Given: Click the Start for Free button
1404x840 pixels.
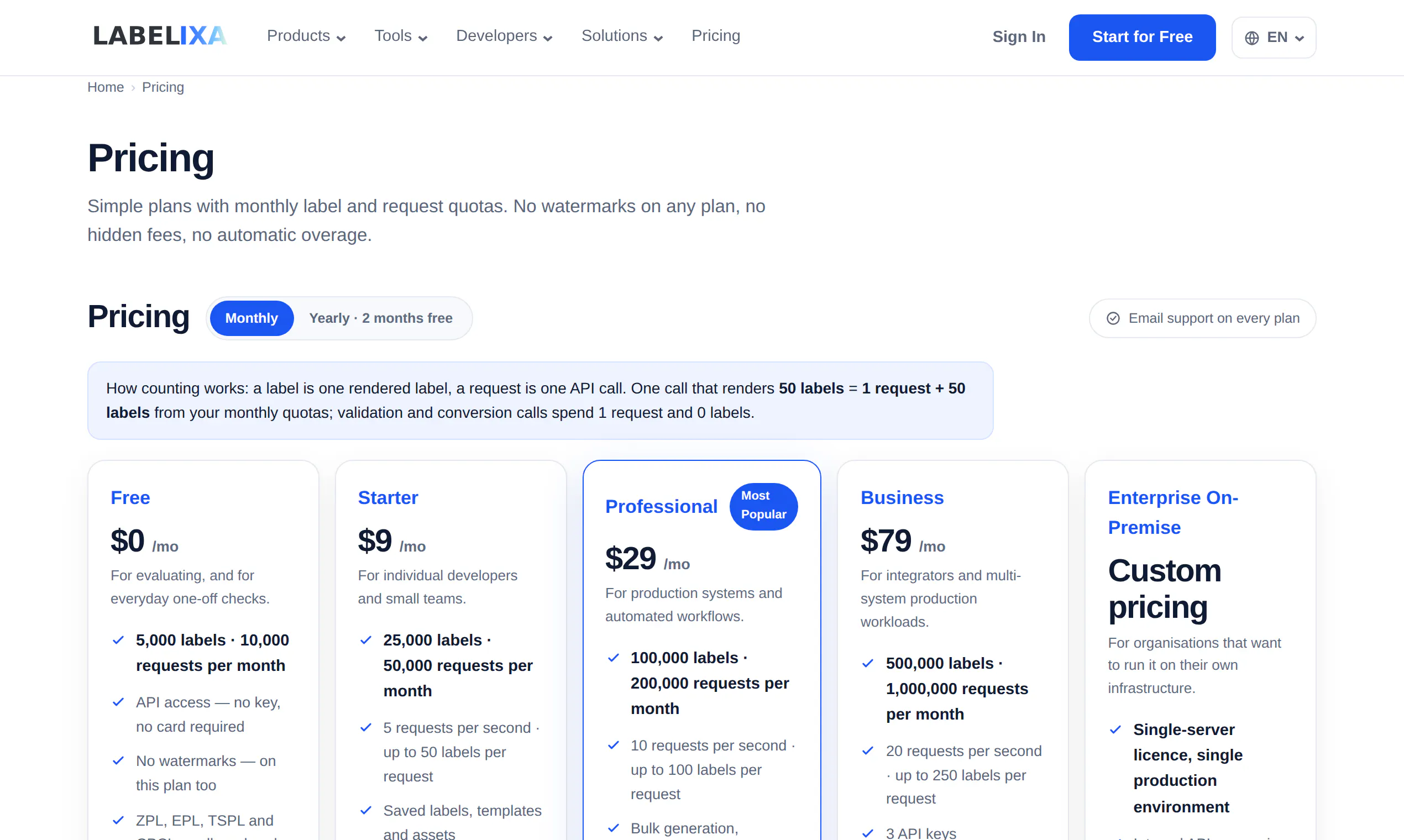Looking at the screenshot, I should [x=1142, y=38].
